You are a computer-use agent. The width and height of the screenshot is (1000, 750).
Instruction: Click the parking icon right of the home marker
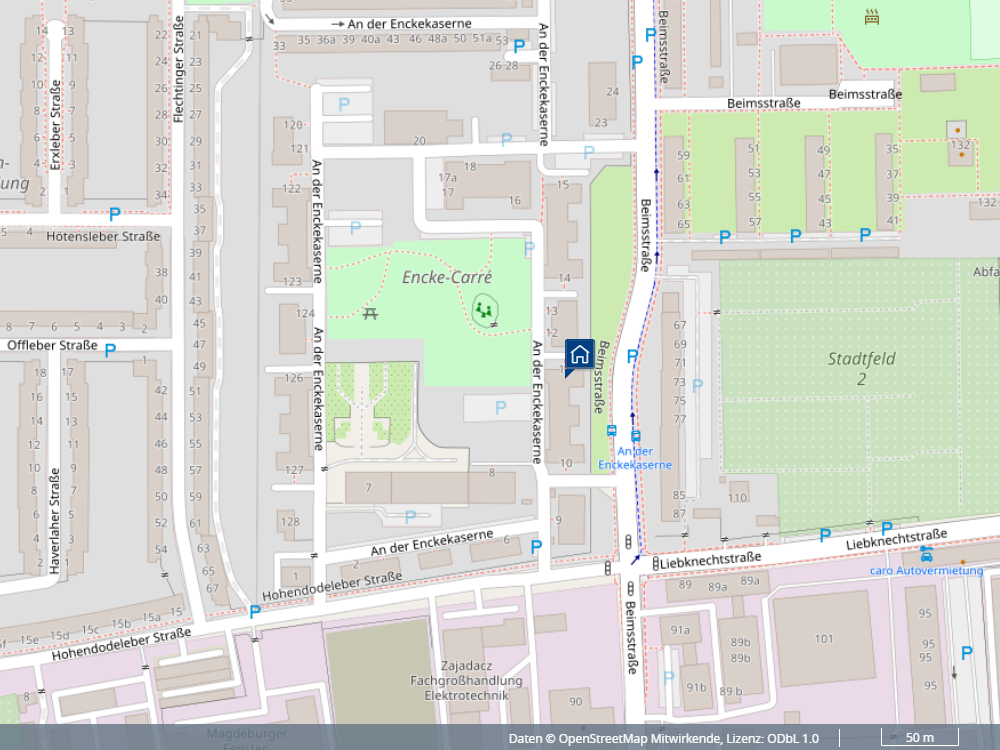point(632,356)
